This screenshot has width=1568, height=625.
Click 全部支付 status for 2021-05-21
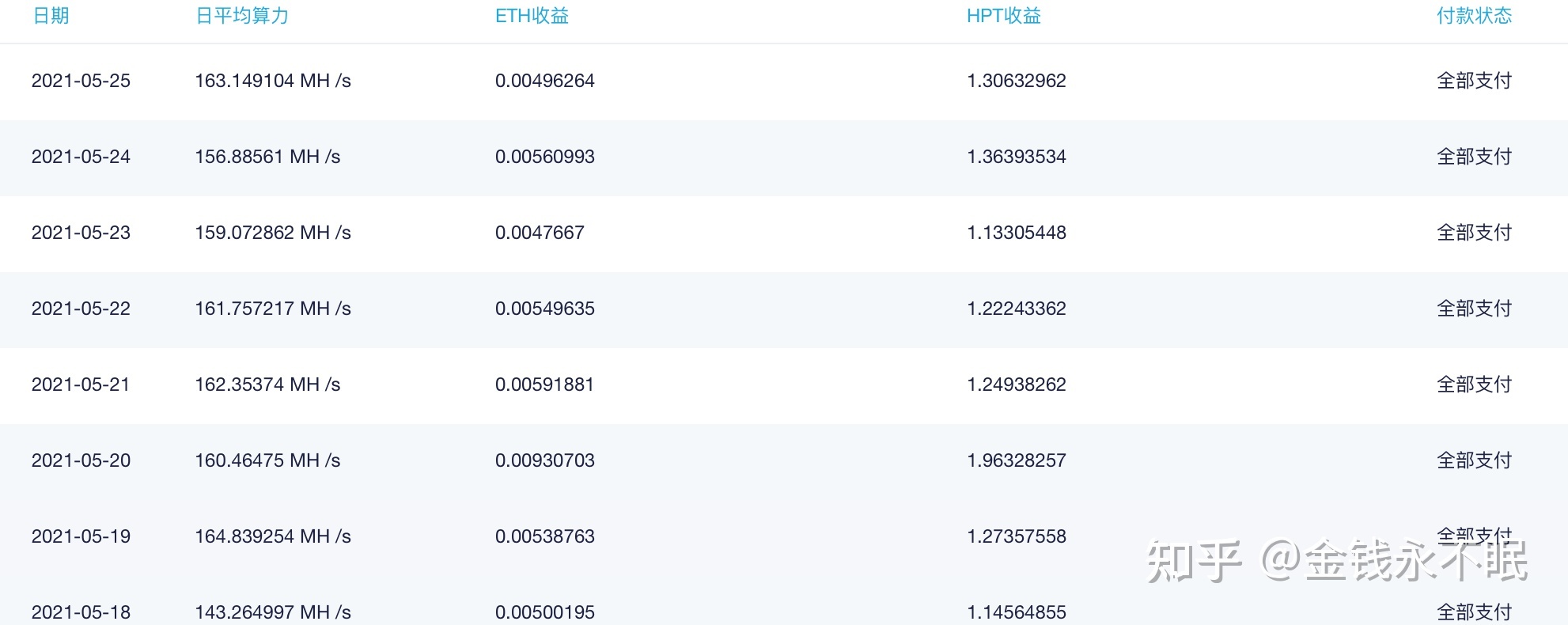[1474, 384]
